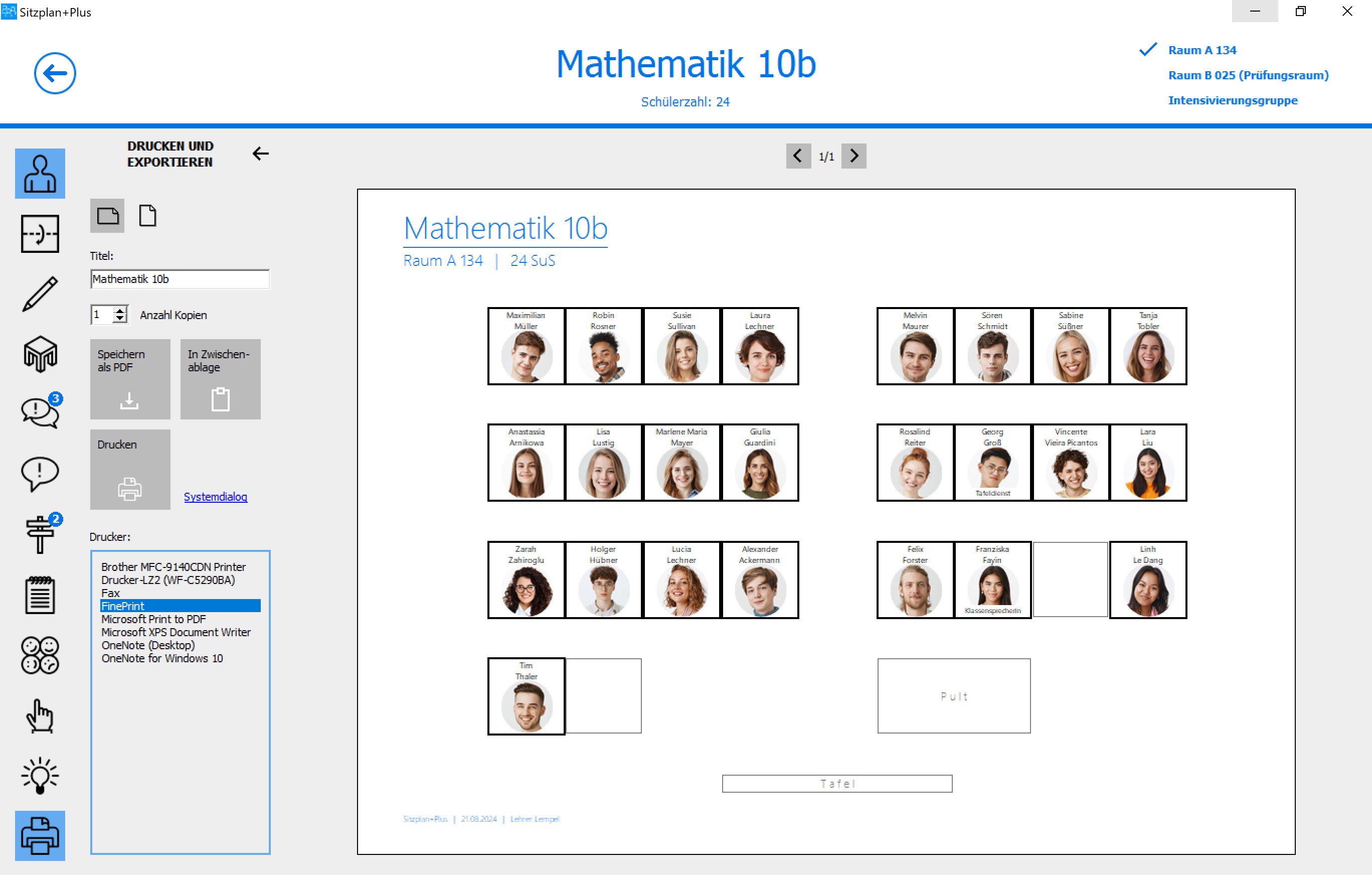Click Speichern als PDF button
This screenshot has width=1372, height=875.
pyautogui.click(x=130, y=379)
